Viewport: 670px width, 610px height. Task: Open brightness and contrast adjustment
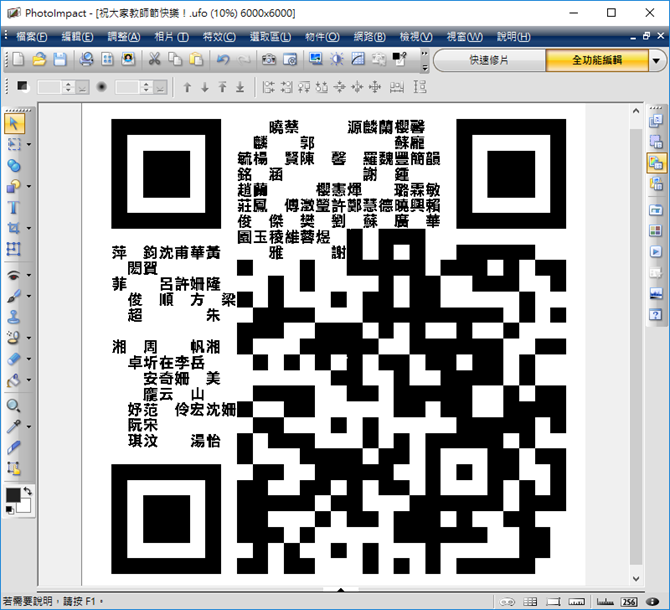pyautogui.click(x=337, y=59)
